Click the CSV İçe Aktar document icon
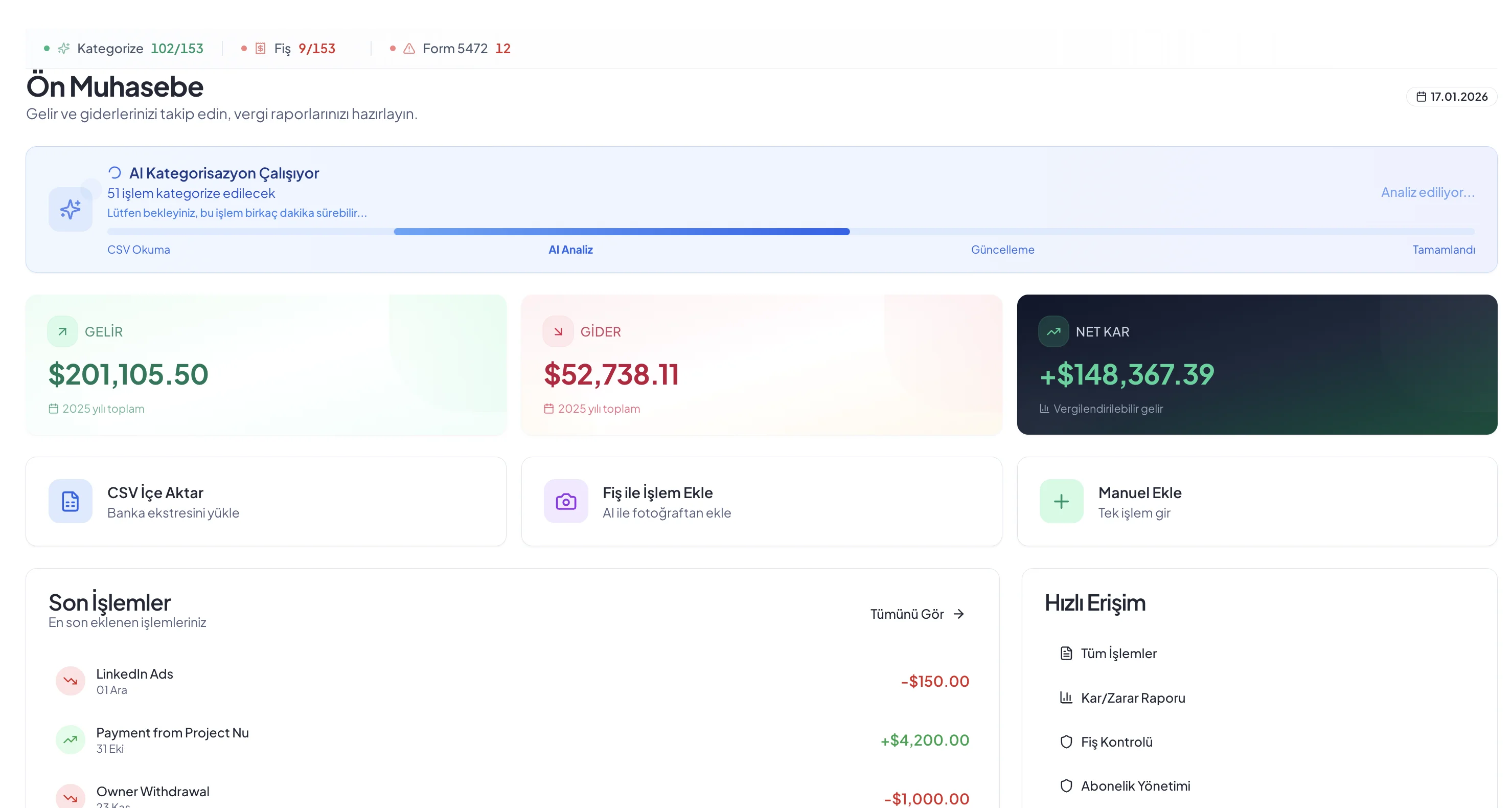The height and width of the screenshot is (808, 1512). (x=70, y=501)
